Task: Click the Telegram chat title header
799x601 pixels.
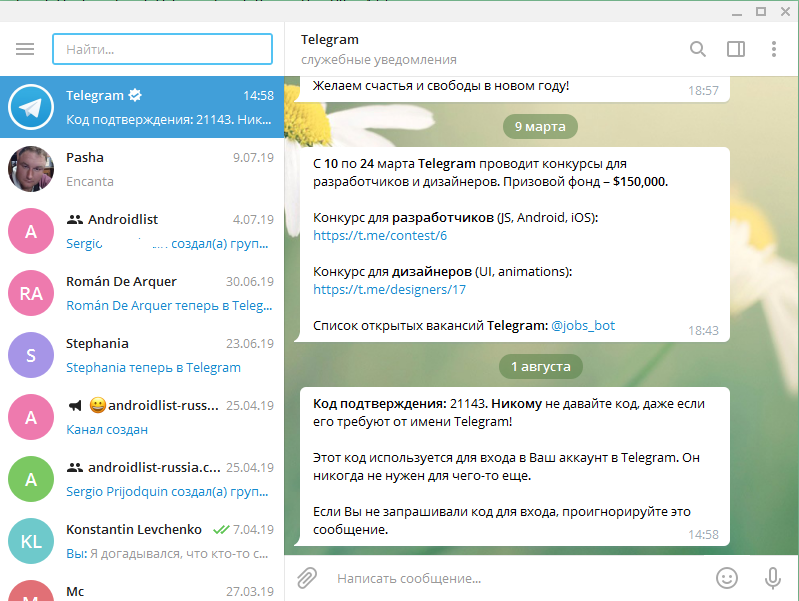Action: click(x=330, y=40)
